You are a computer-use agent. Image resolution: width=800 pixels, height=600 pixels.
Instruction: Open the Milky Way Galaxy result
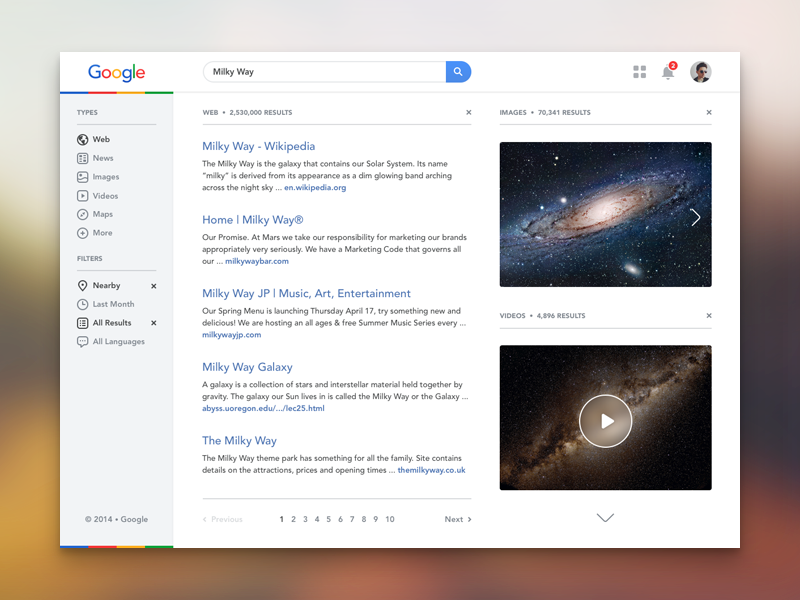[247, 367]
